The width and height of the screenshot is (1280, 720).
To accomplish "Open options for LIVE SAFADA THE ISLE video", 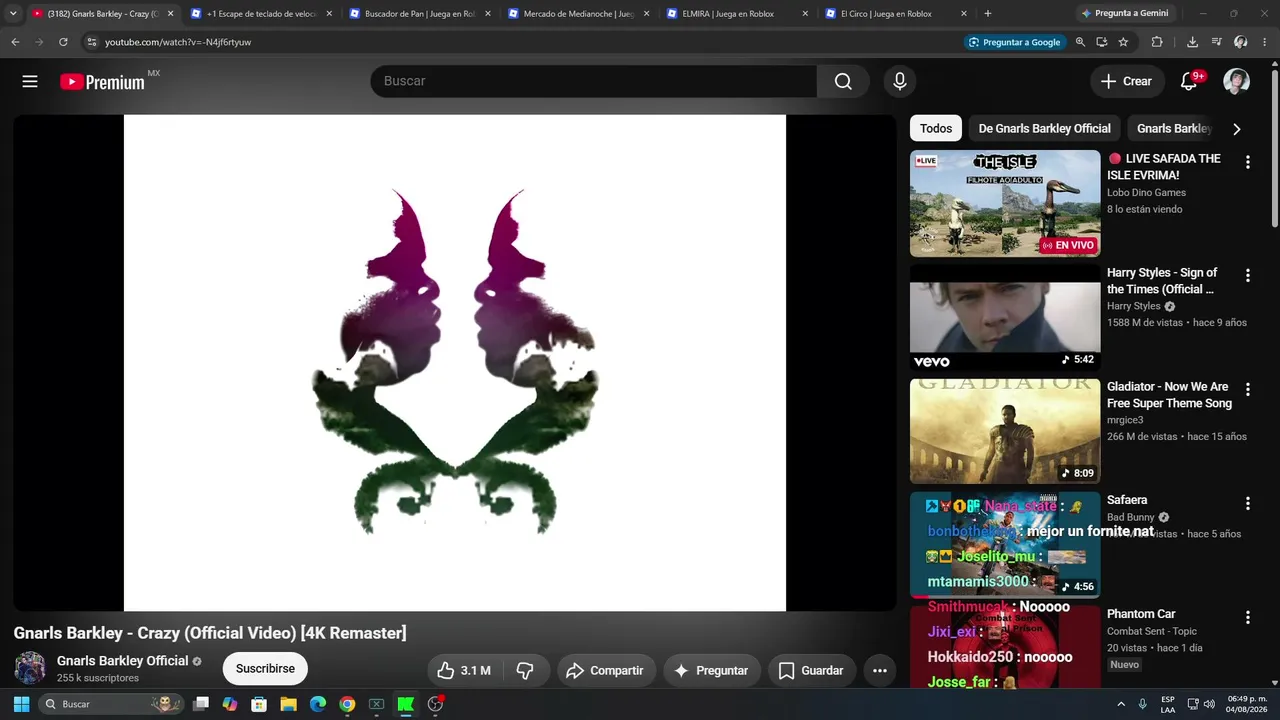I will tap(1247, 162).
